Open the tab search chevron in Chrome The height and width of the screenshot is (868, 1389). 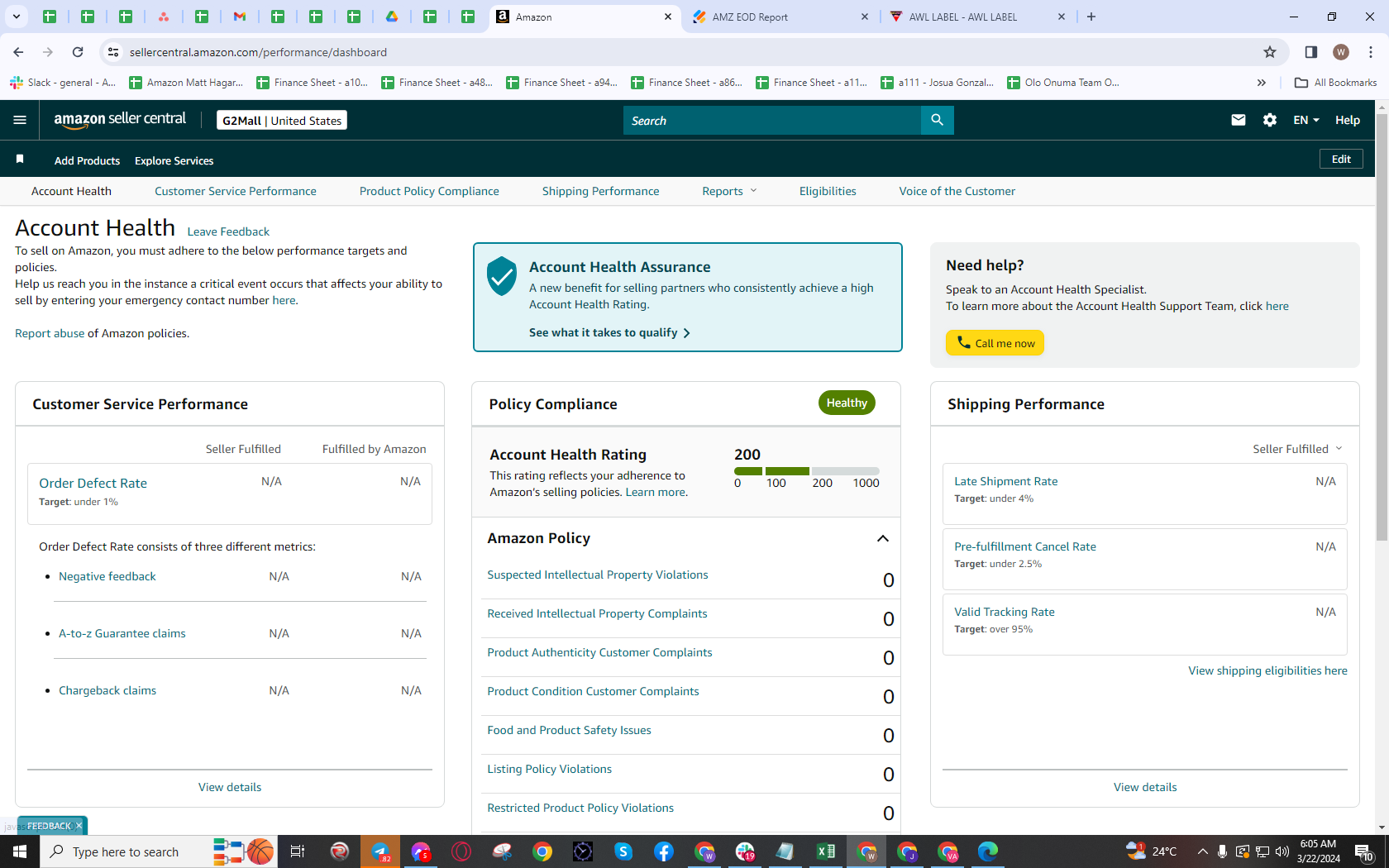point(17,17)
